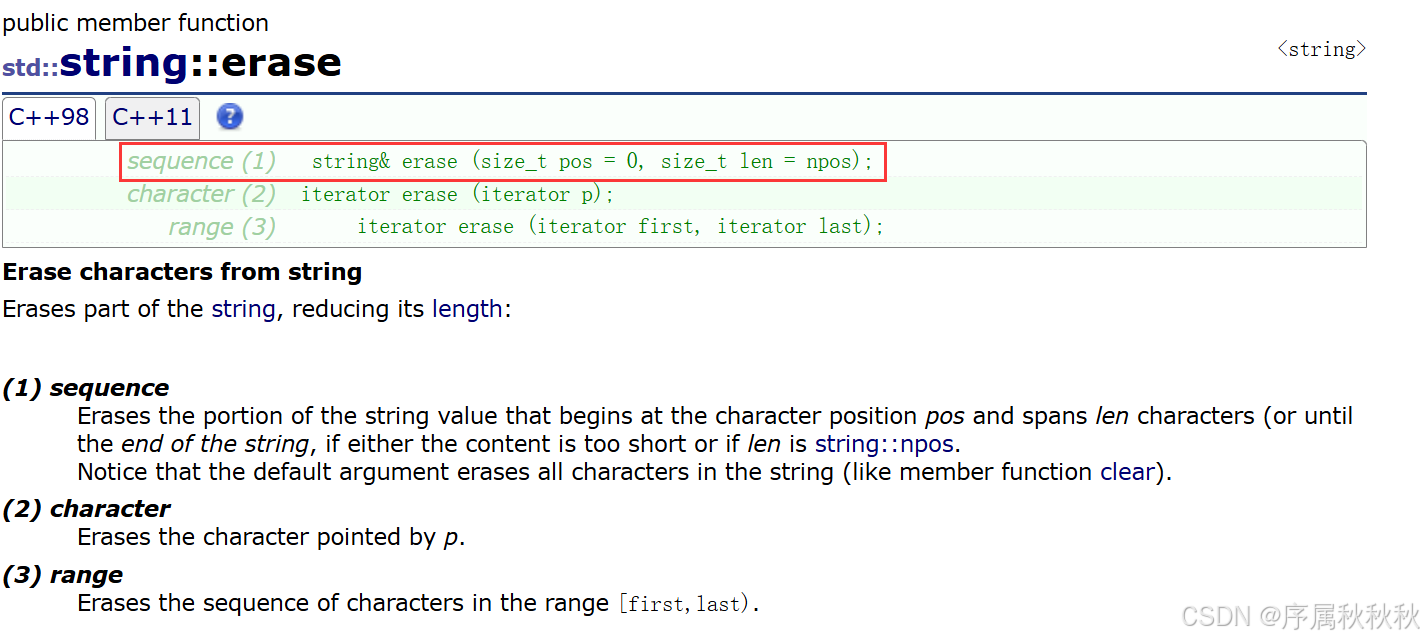Switch to the C++98 tab
This screenshot has height=642, width=1424.
click(x=49, y=117)
